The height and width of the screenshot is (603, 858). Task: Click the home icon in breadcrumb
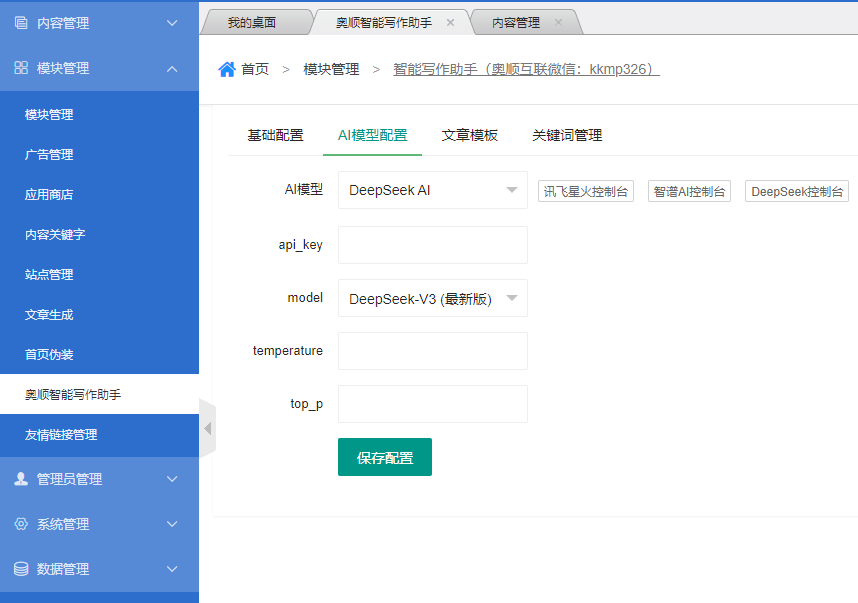227,69
